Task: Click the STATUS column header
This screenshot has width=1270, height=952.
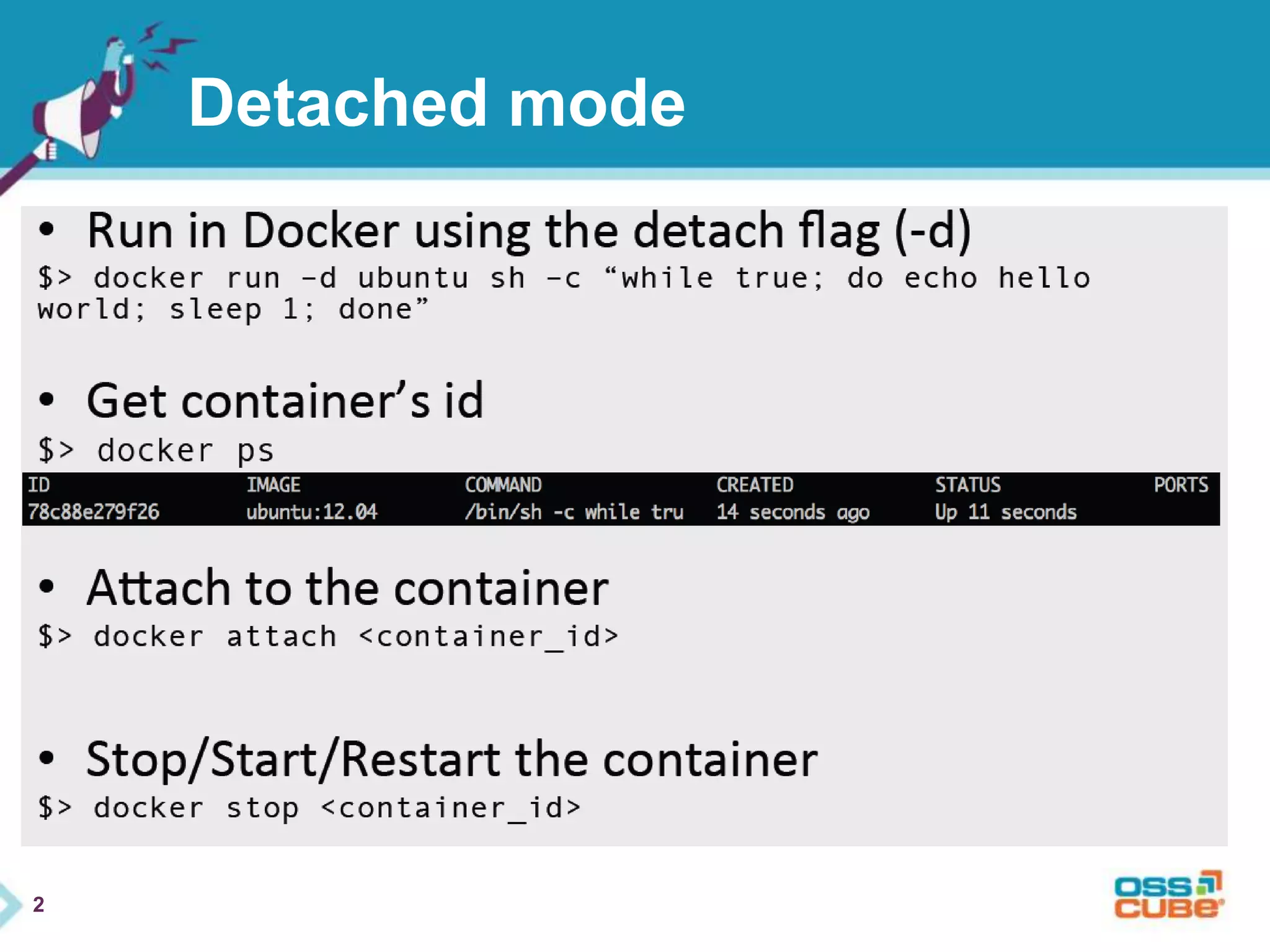Action: (967, 485)
